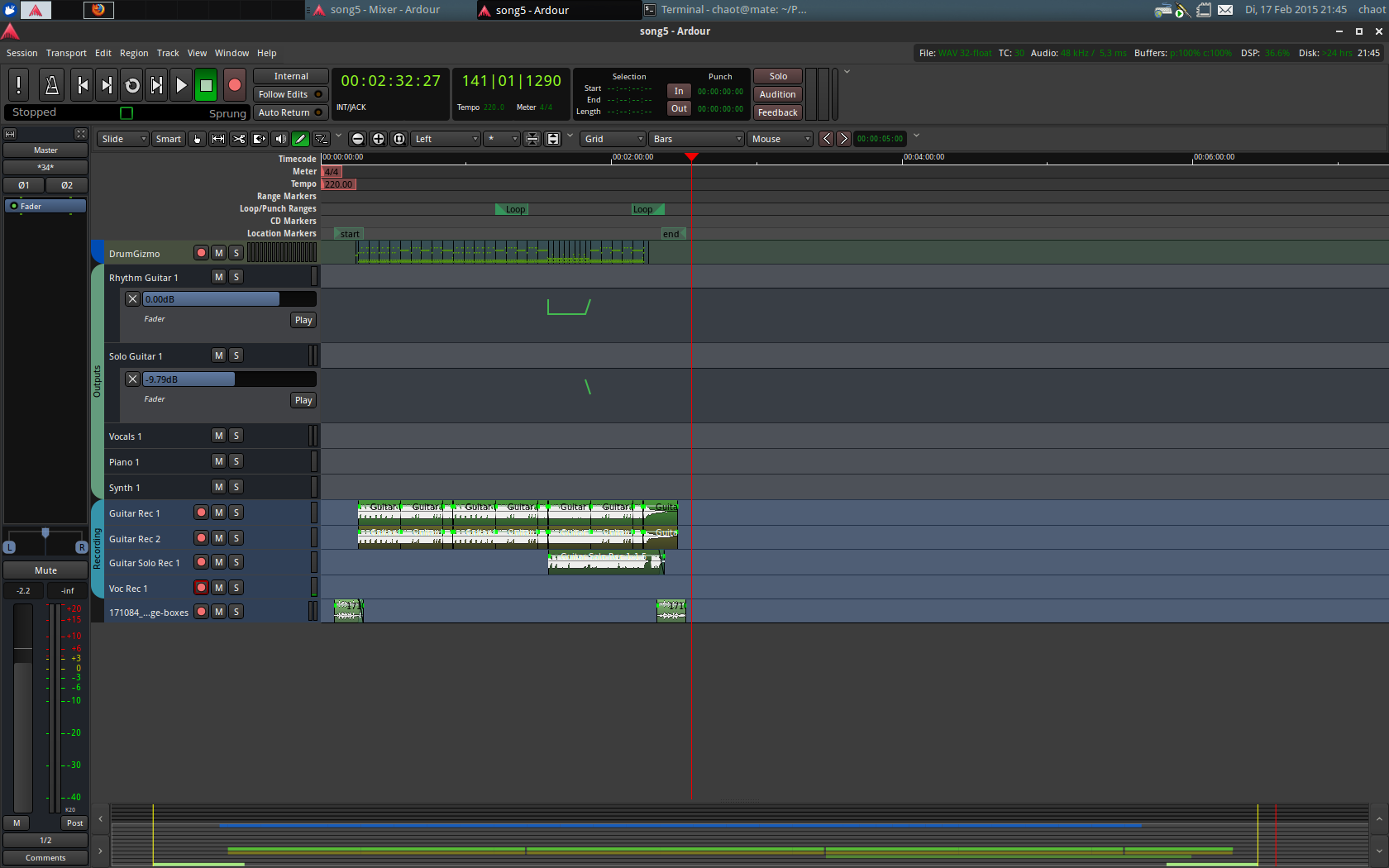Start playback with the play button

[181, 85]
